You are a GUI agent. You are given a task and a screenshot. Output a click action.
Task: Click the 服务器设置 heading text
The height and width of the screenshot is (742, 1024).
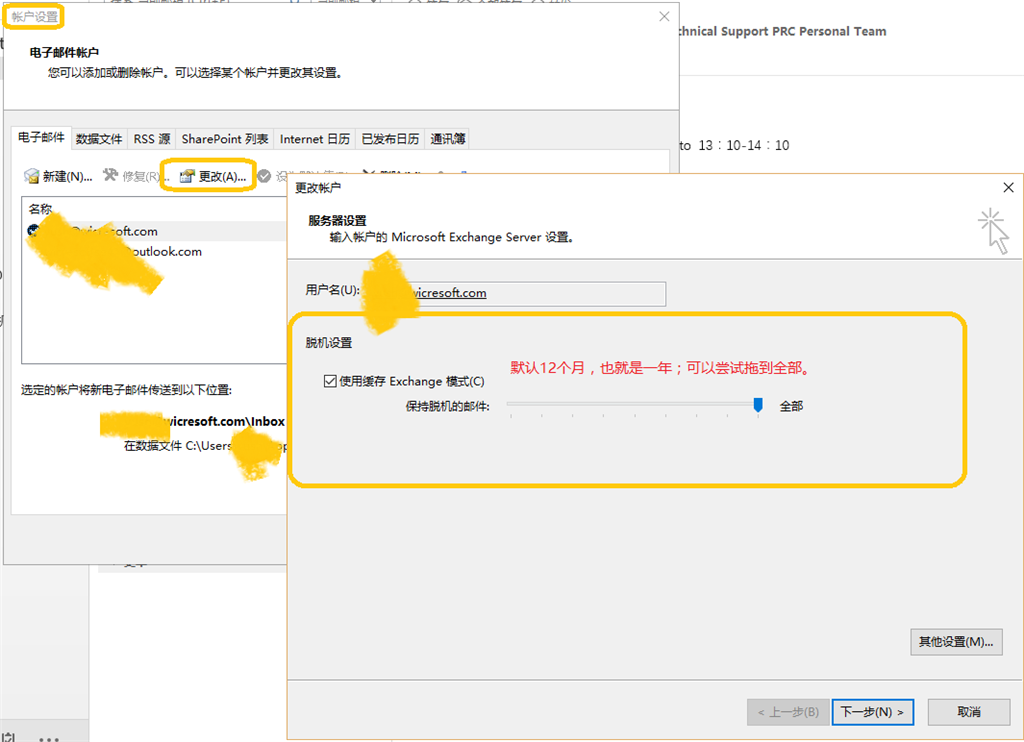tap(338, 221)
